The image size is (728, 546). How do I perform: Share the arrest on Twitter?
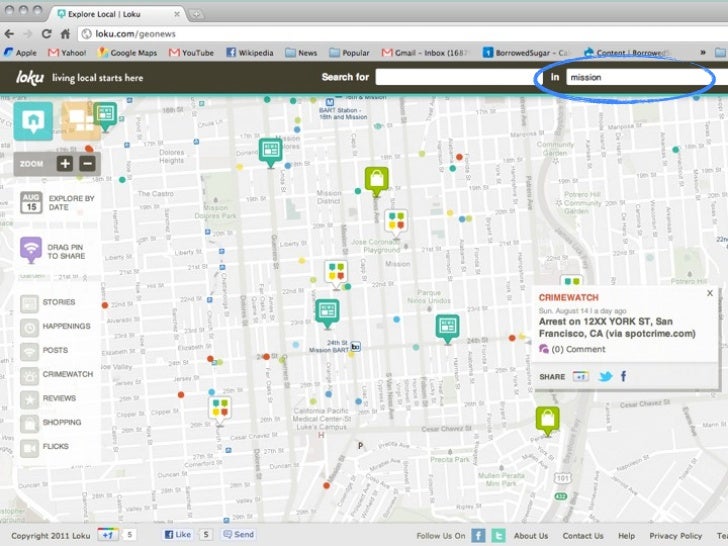point(605,376)
